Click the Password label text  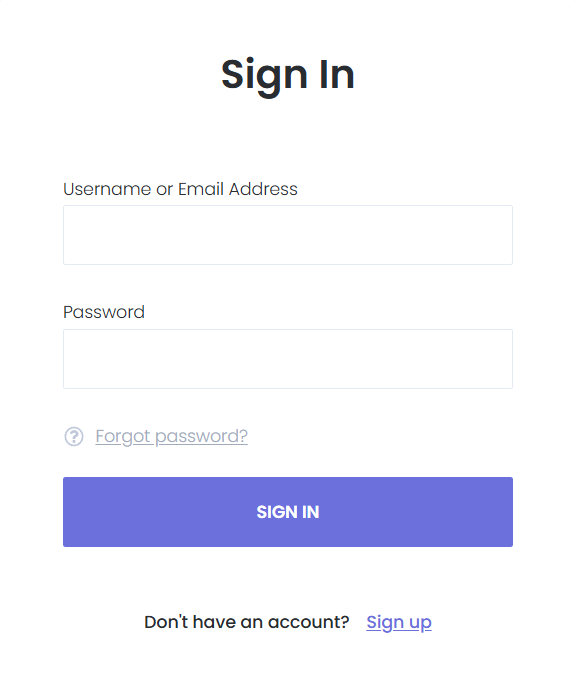(104, 312)
